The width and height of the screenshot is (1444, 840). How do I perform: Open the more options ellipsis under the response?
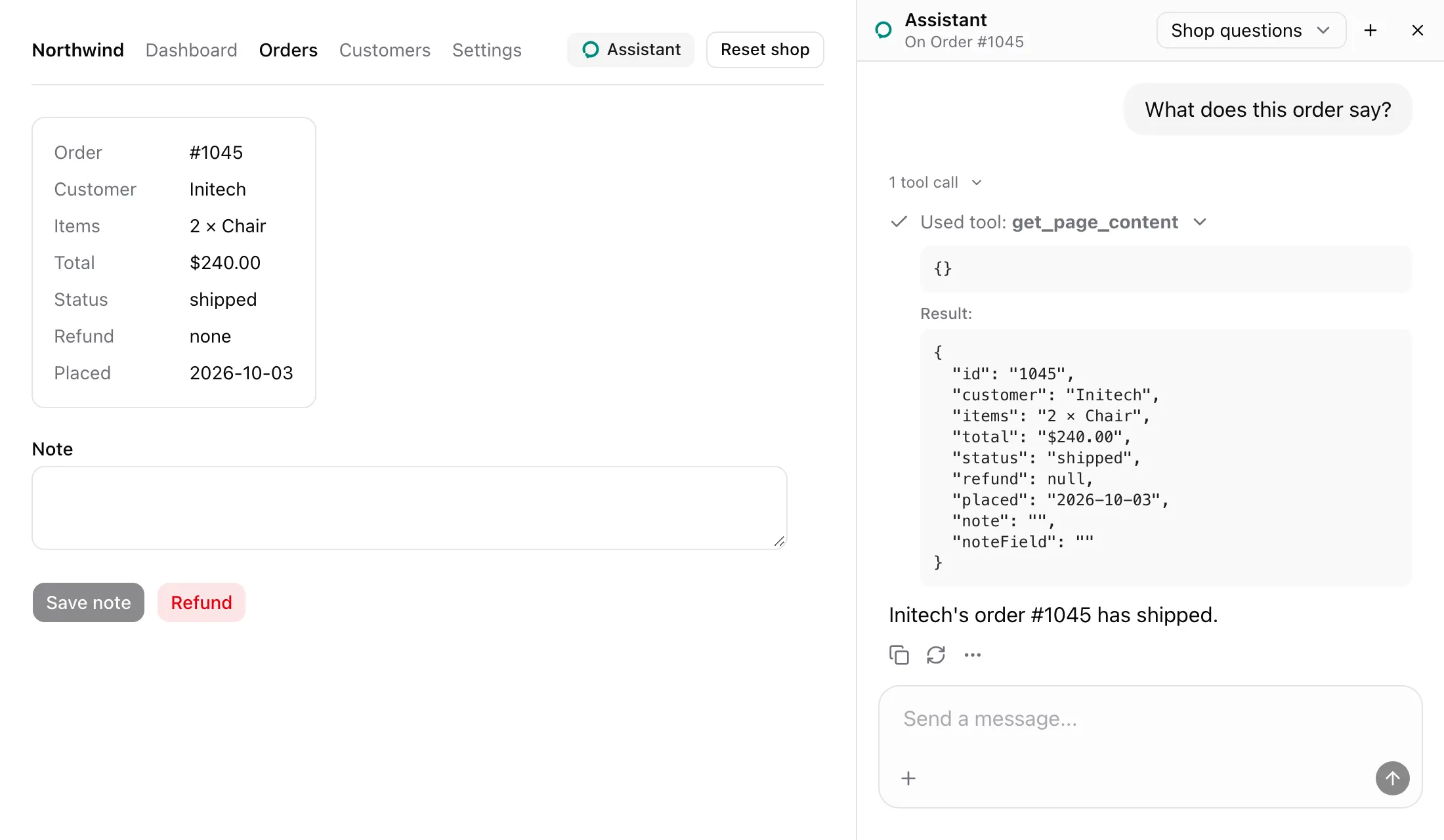point(972,655)
